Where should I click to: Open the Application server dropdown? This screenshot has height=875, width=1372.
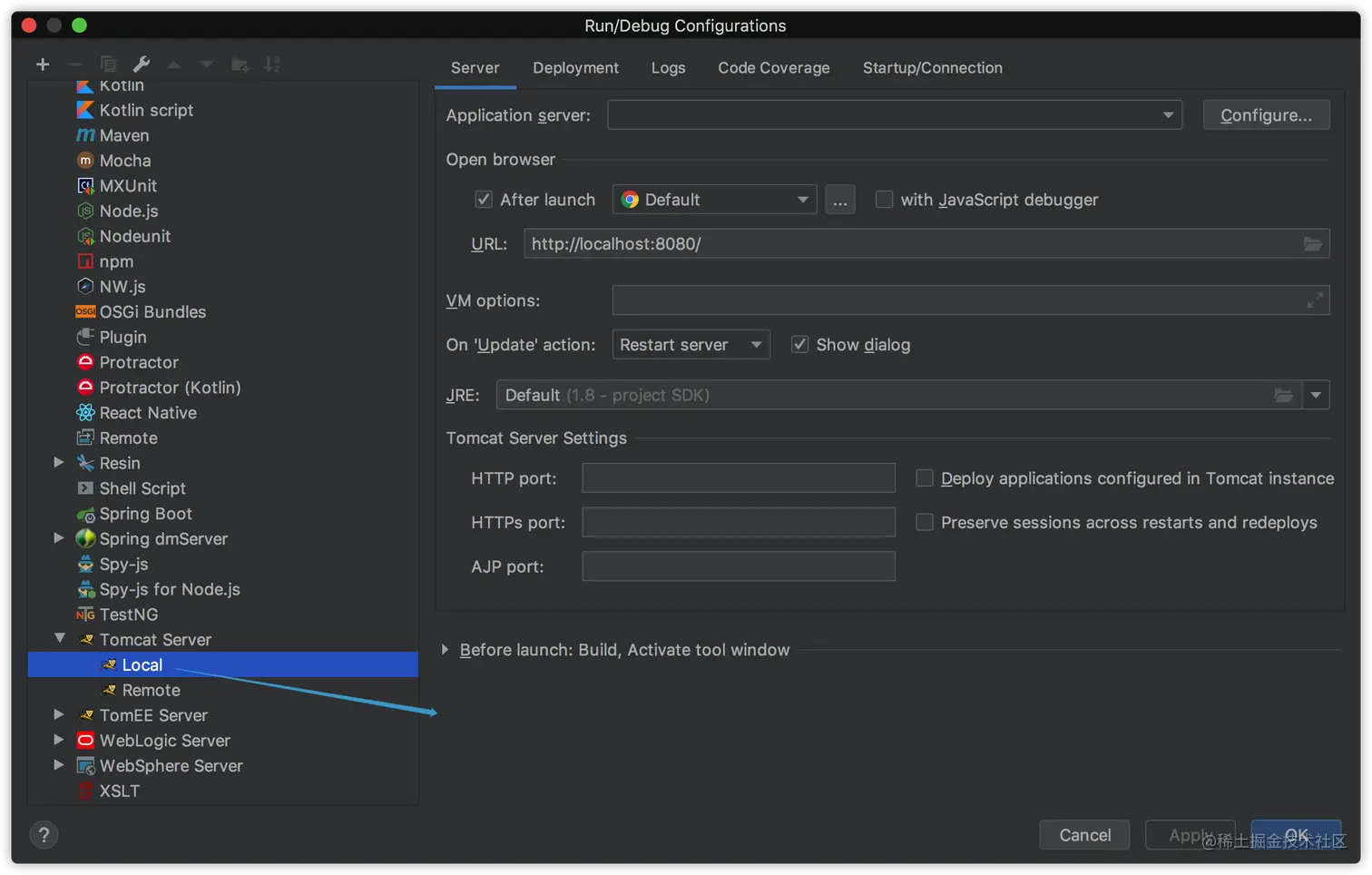click(895, 115)
